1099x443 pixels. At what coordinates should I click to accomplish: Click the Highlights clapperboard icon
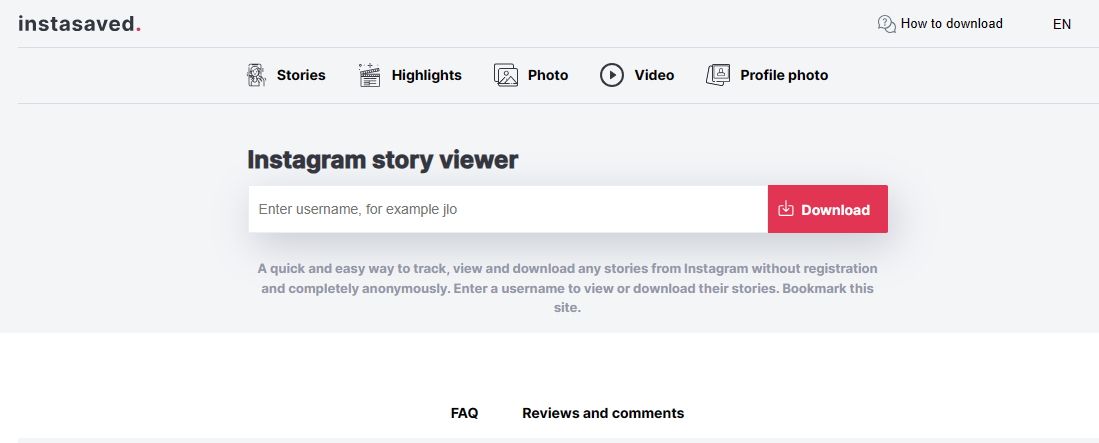tap(369, 75)
